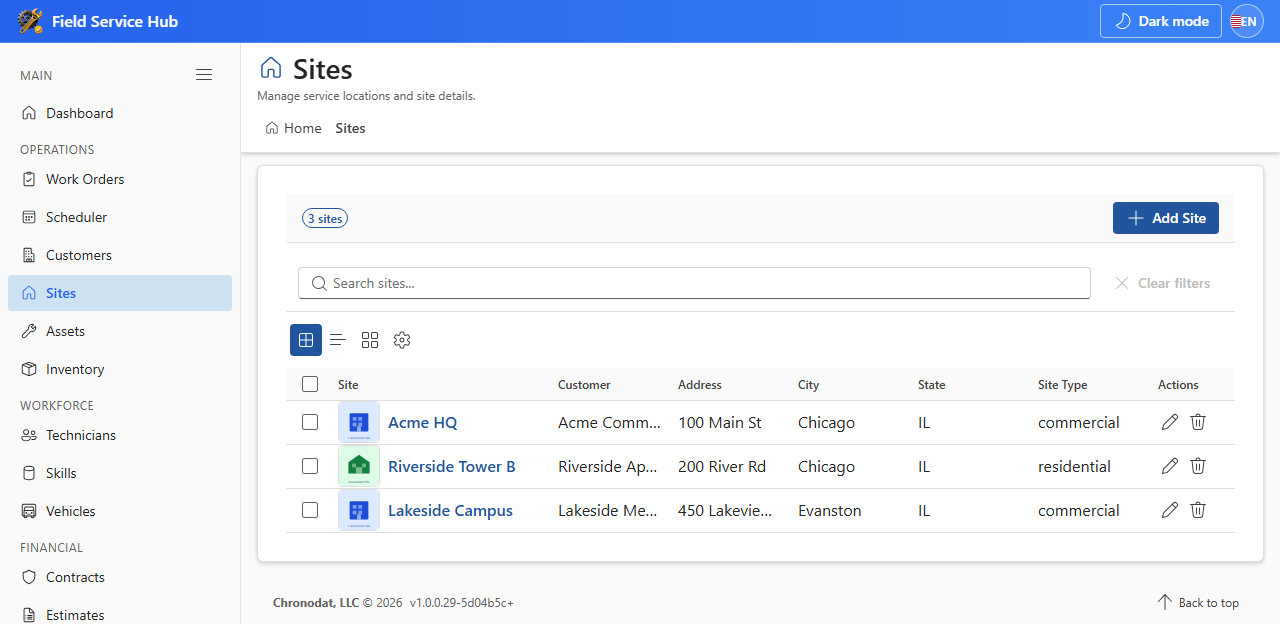Open the Acme HQ site link
This screenshot has height=624, width=1280.
click(x=422, y=422)
